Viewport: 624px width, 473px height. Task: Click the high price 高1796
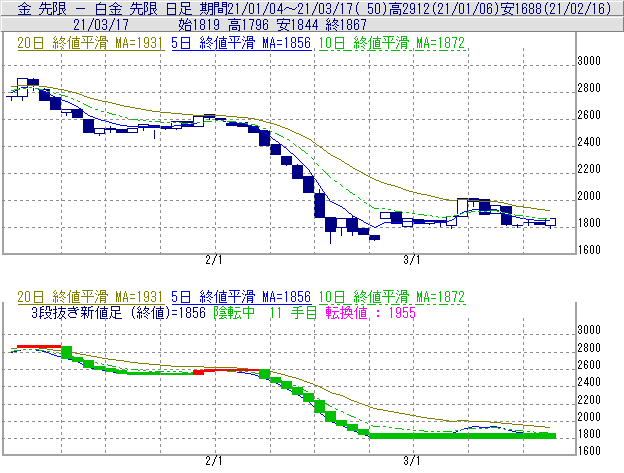(248, 25)
